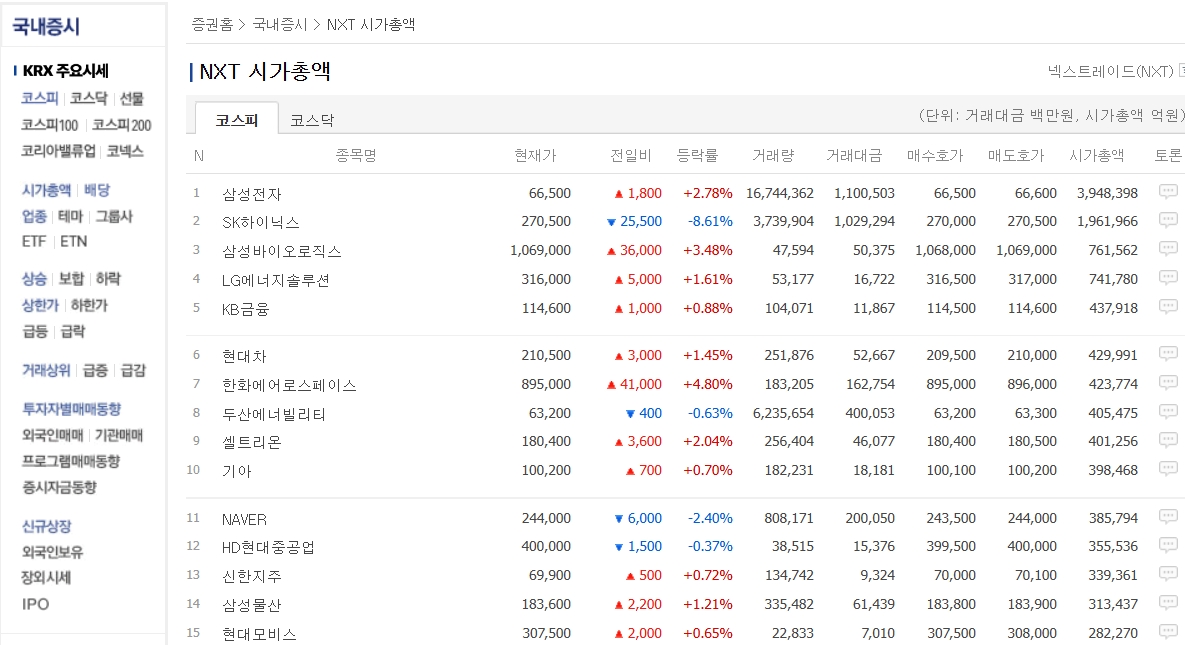Open discussion board icon for 삼성물산
The width and height of the screenshot is (1185, 645).
coord(1168,603)
